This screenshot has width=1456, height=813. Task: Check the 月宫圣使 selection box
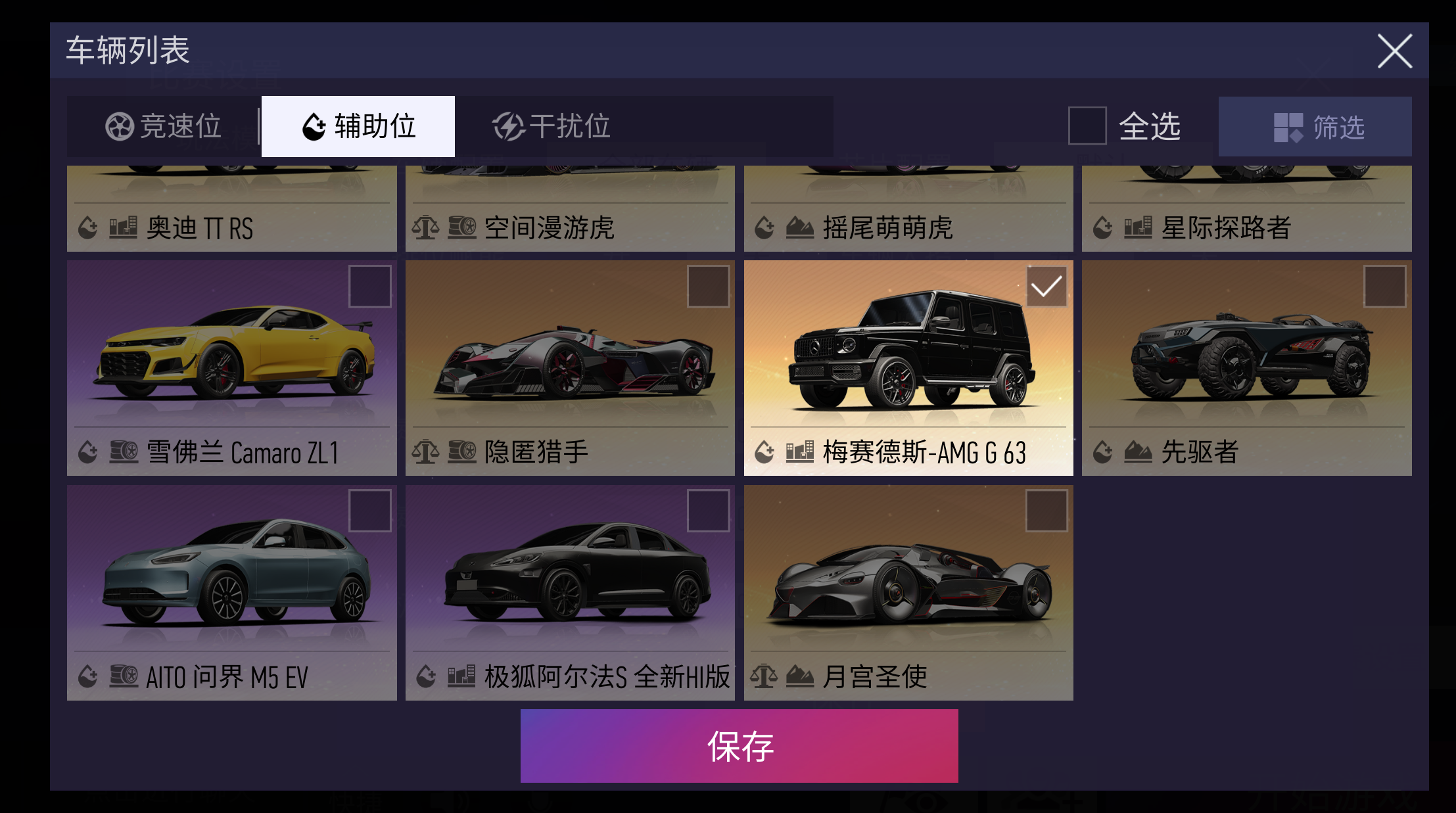1046,511
